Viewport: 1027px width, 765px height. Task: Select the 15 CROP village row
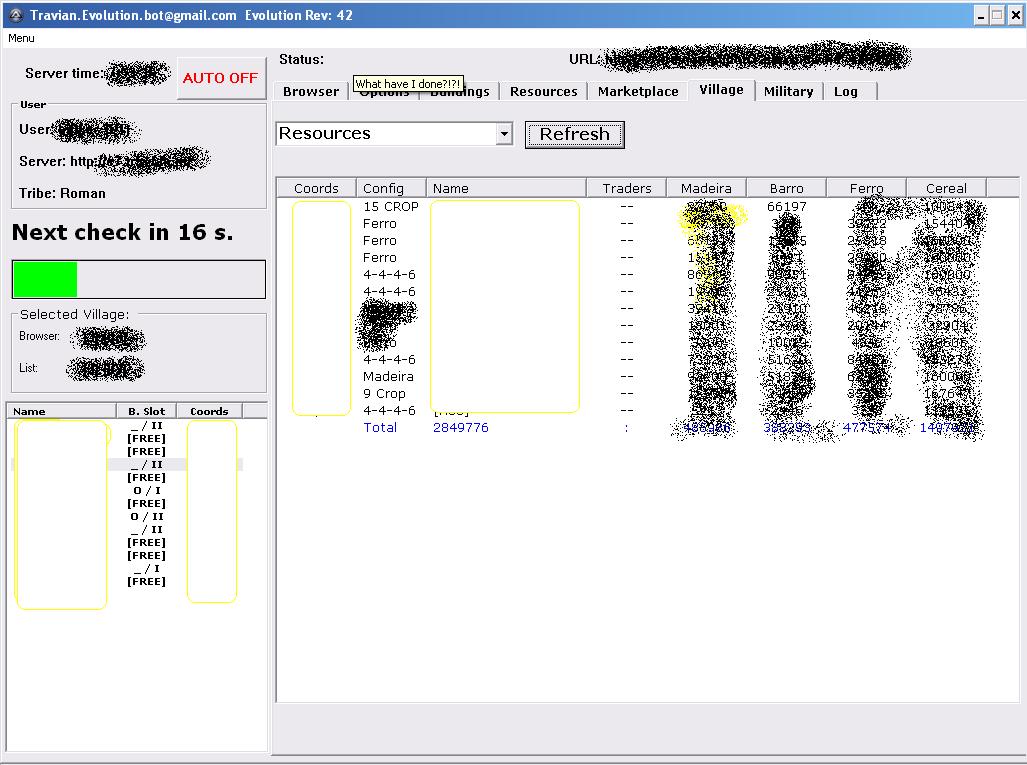point(391,207)
